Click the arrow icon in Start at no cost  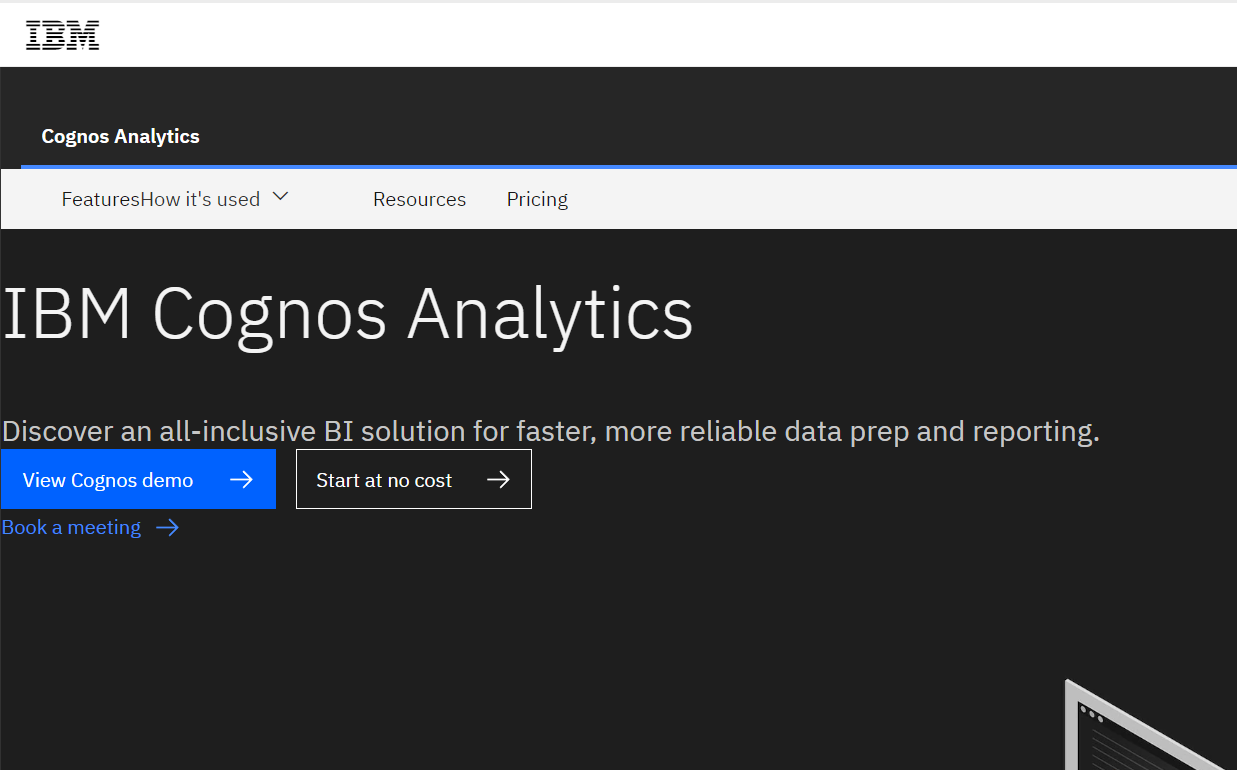pos(498,480)
